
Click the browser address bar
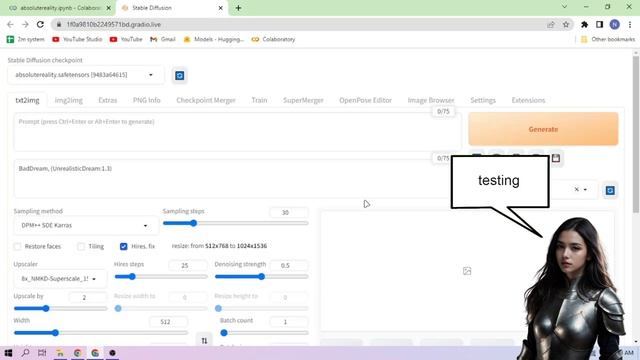tap(302, 24)
